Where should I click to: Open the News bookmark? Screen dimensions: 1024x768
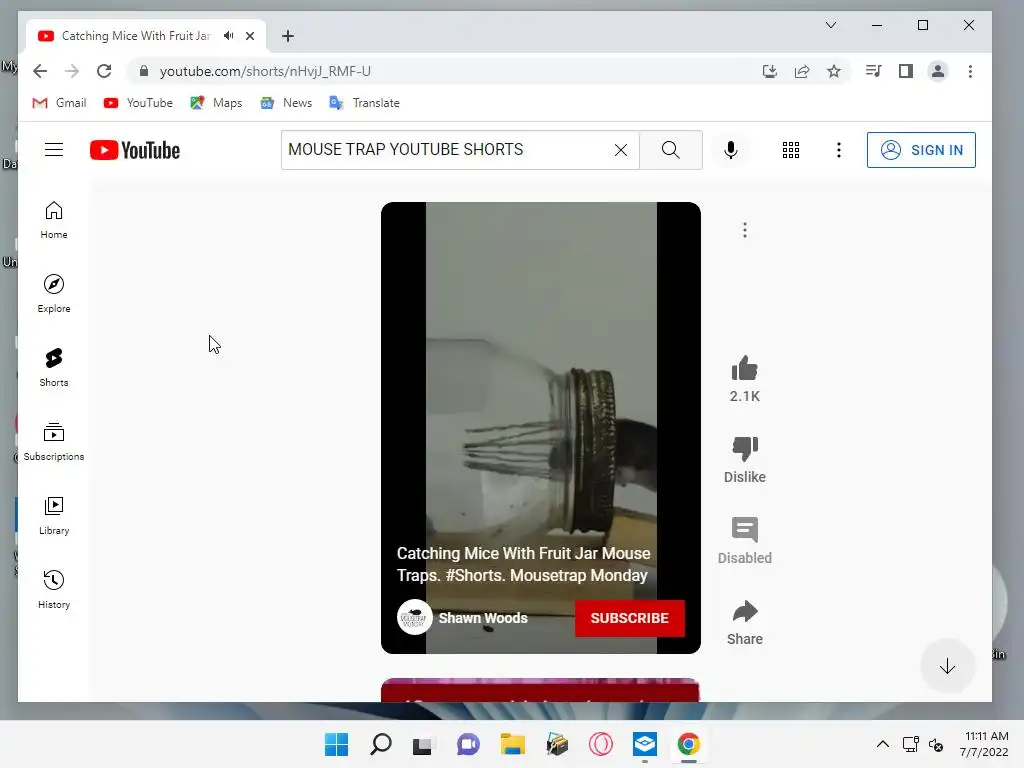[x=286, y=103]
